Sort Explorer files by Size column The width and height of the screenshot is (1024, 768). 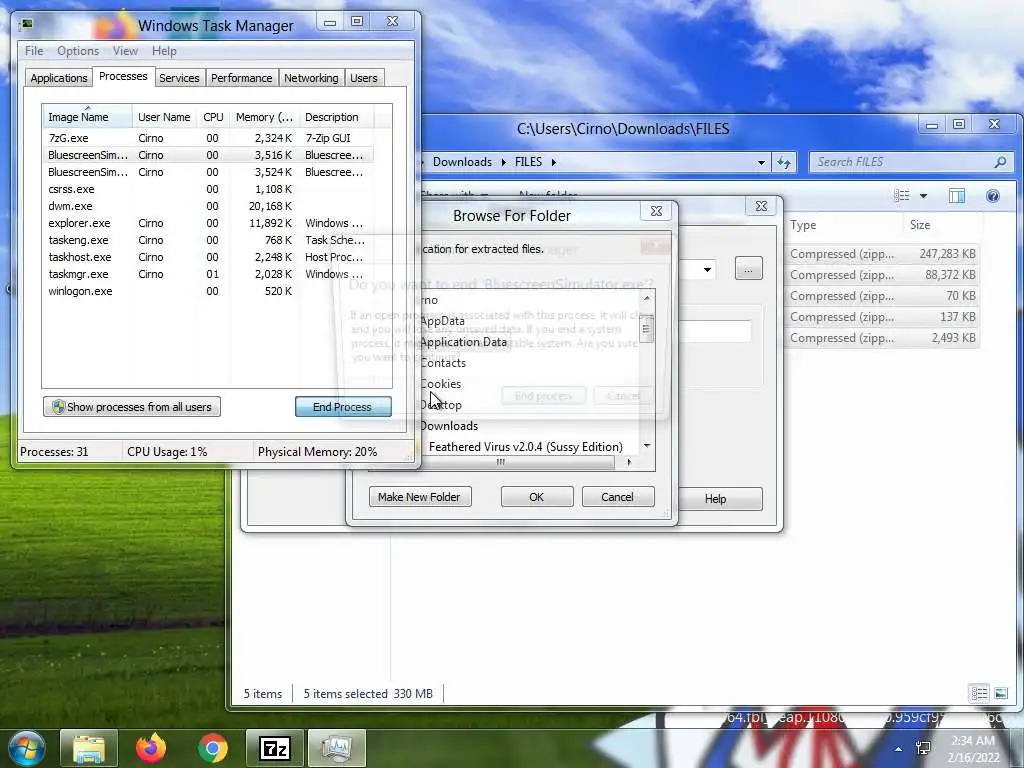tap(942, 225)
